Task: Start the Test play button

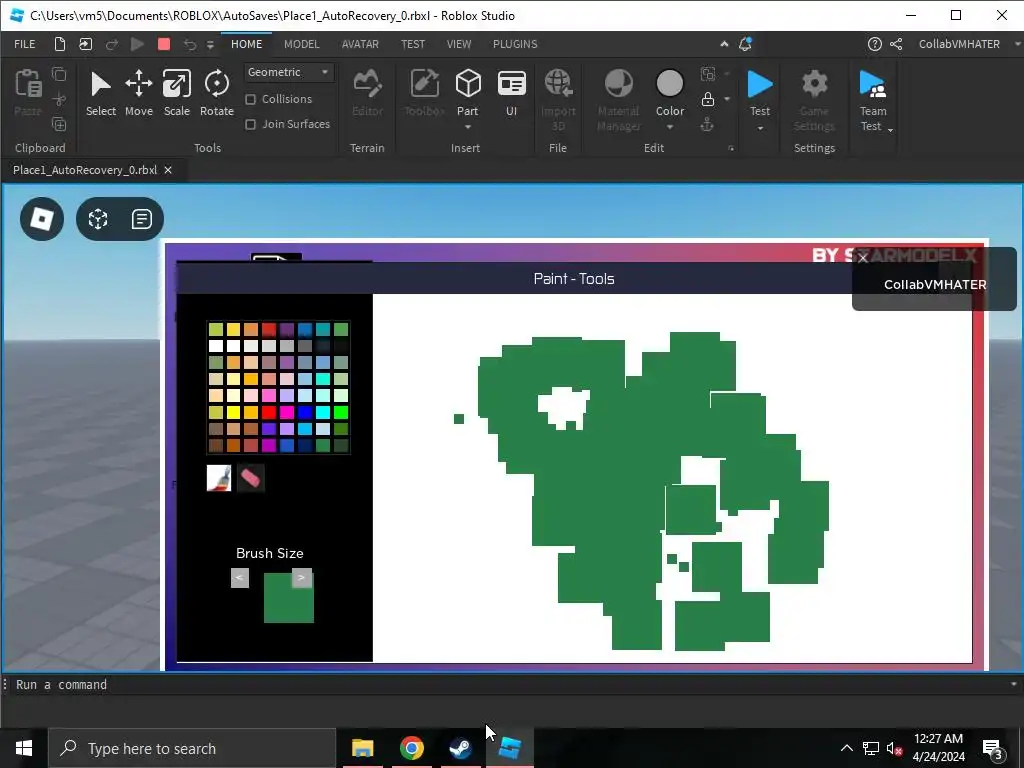Action: [x=760, y=85]
